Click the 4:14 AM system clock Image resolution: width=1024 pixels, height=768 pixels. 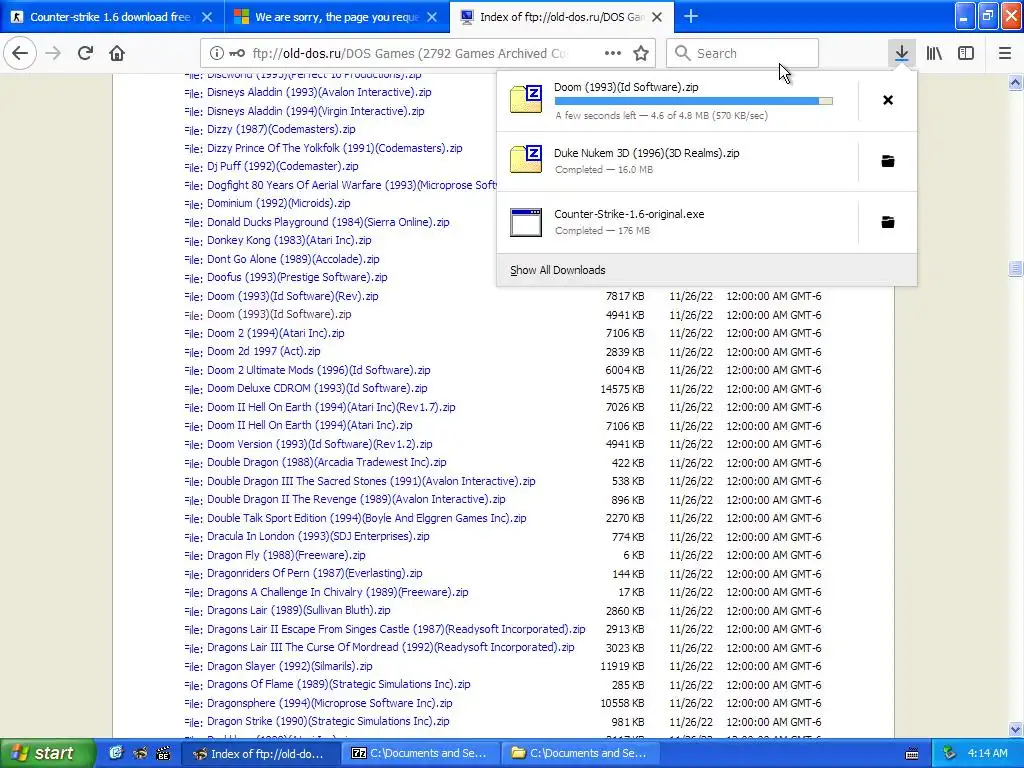click(x=987, y=753)
